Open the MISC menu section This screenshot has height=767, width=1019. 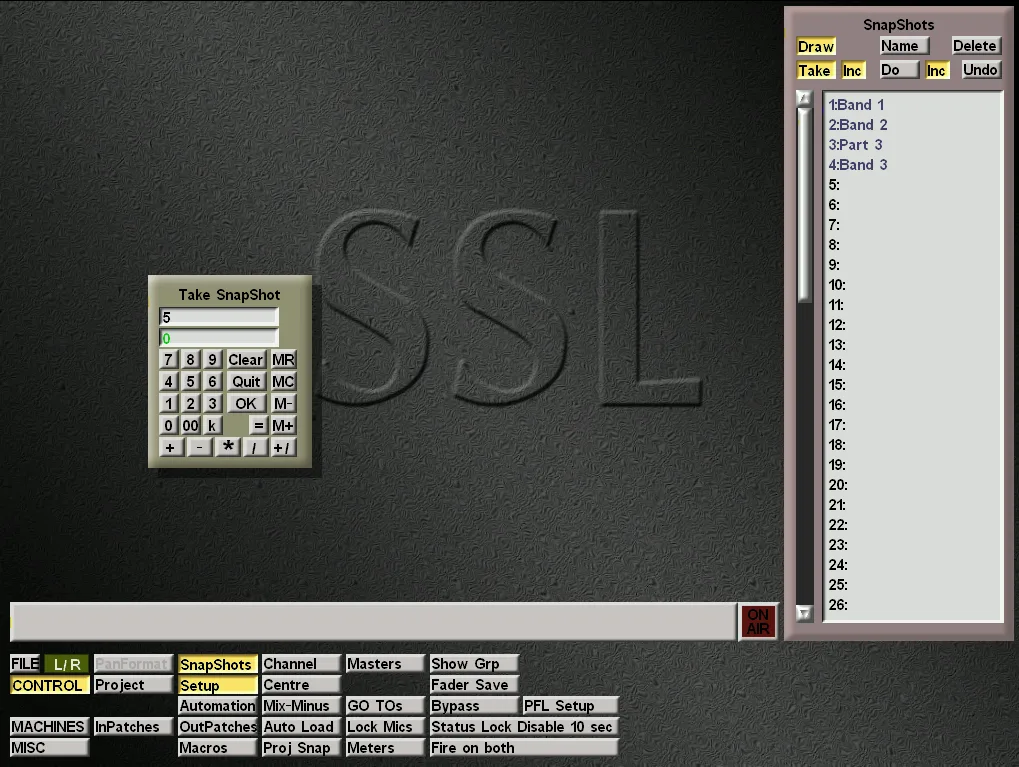tap(49, 748)
